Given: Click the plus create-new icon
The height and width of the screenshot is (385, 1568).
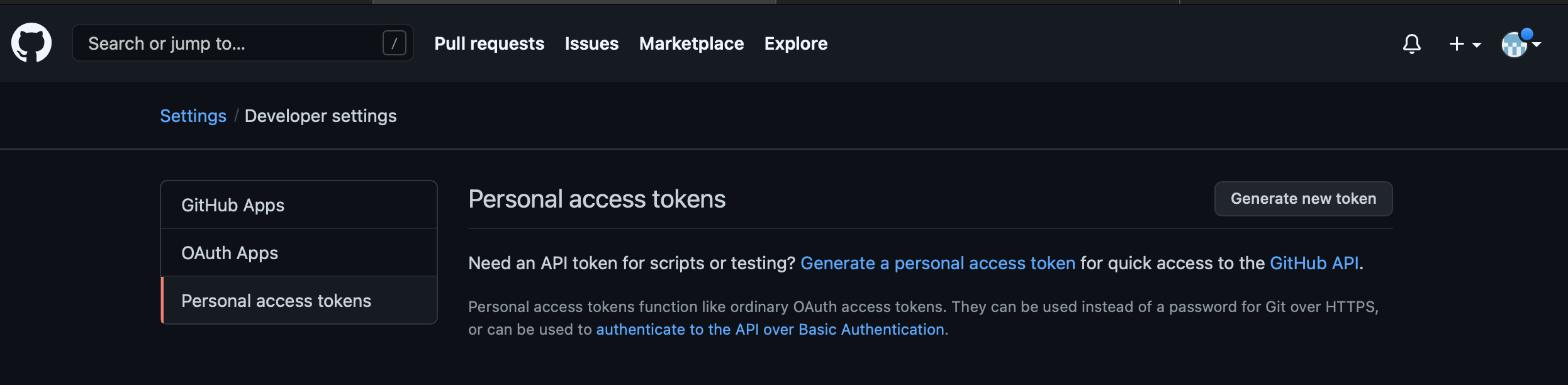Looking at the screenshot, I should [x=1456, y=43].
